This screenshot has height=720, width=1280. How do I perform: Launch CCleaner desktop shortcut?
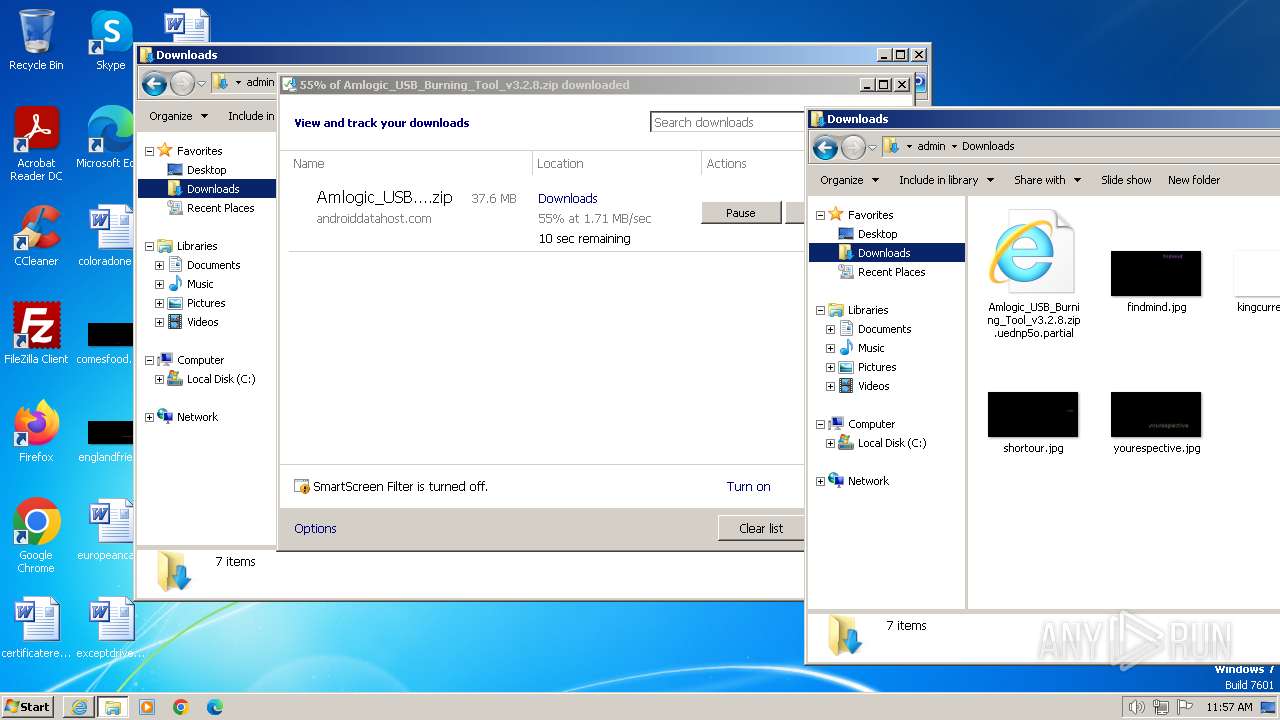point(36,236)
